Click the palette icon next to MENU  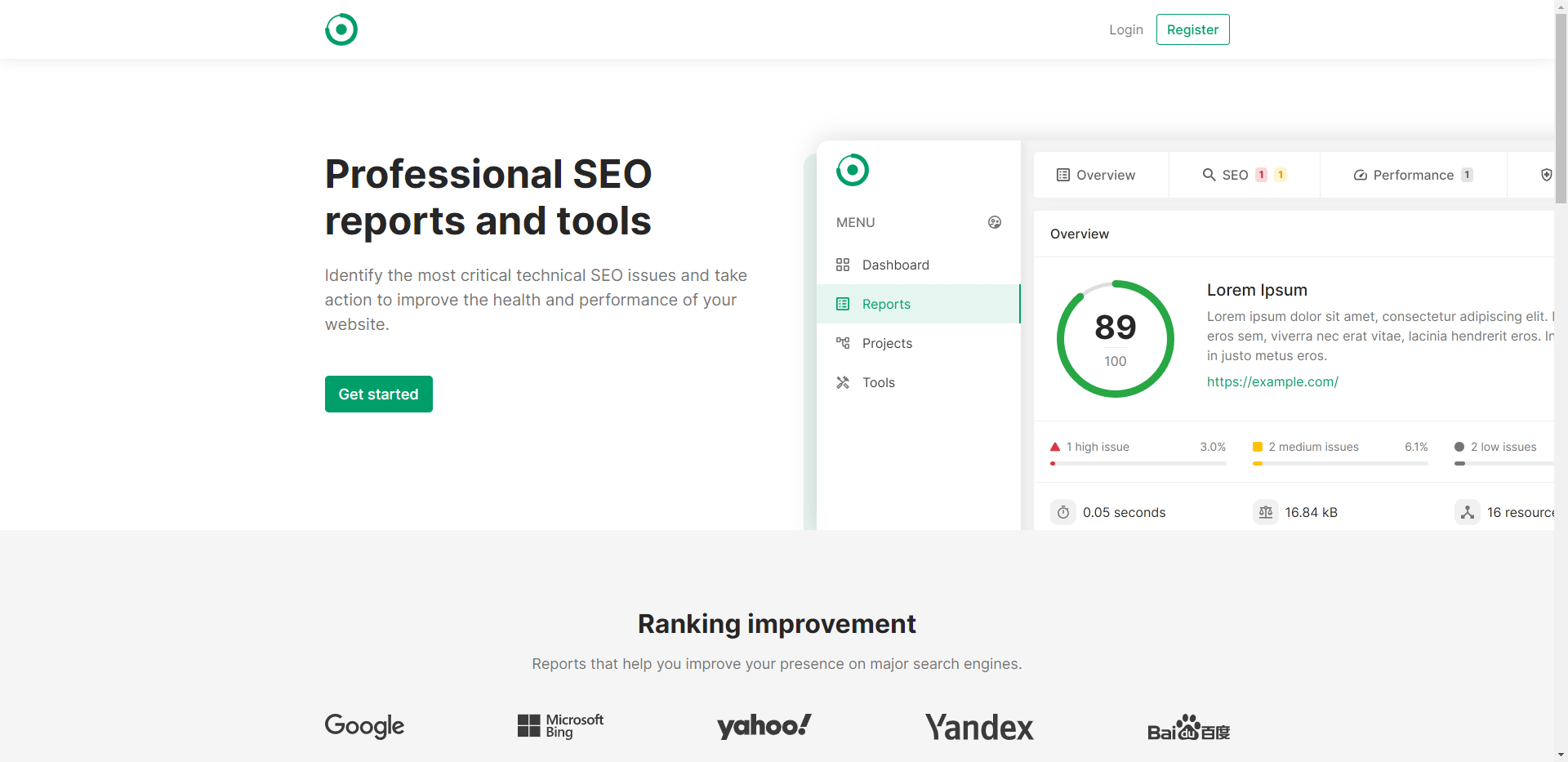pyautogui.click(x=995, y=222)
